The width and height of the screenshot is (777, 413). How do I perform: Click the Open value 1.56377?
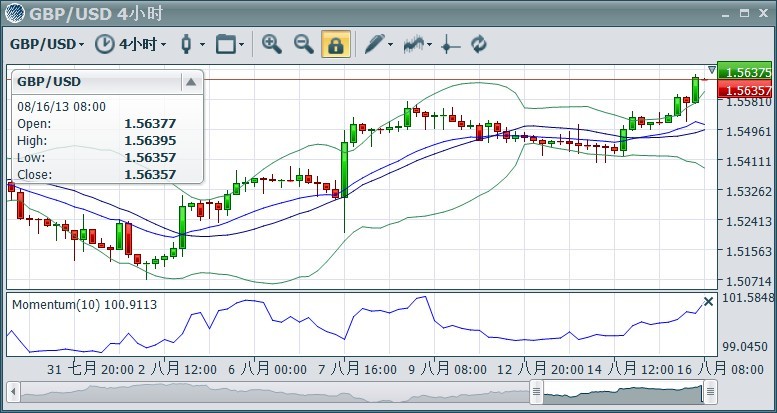click(x=150, y=124)
